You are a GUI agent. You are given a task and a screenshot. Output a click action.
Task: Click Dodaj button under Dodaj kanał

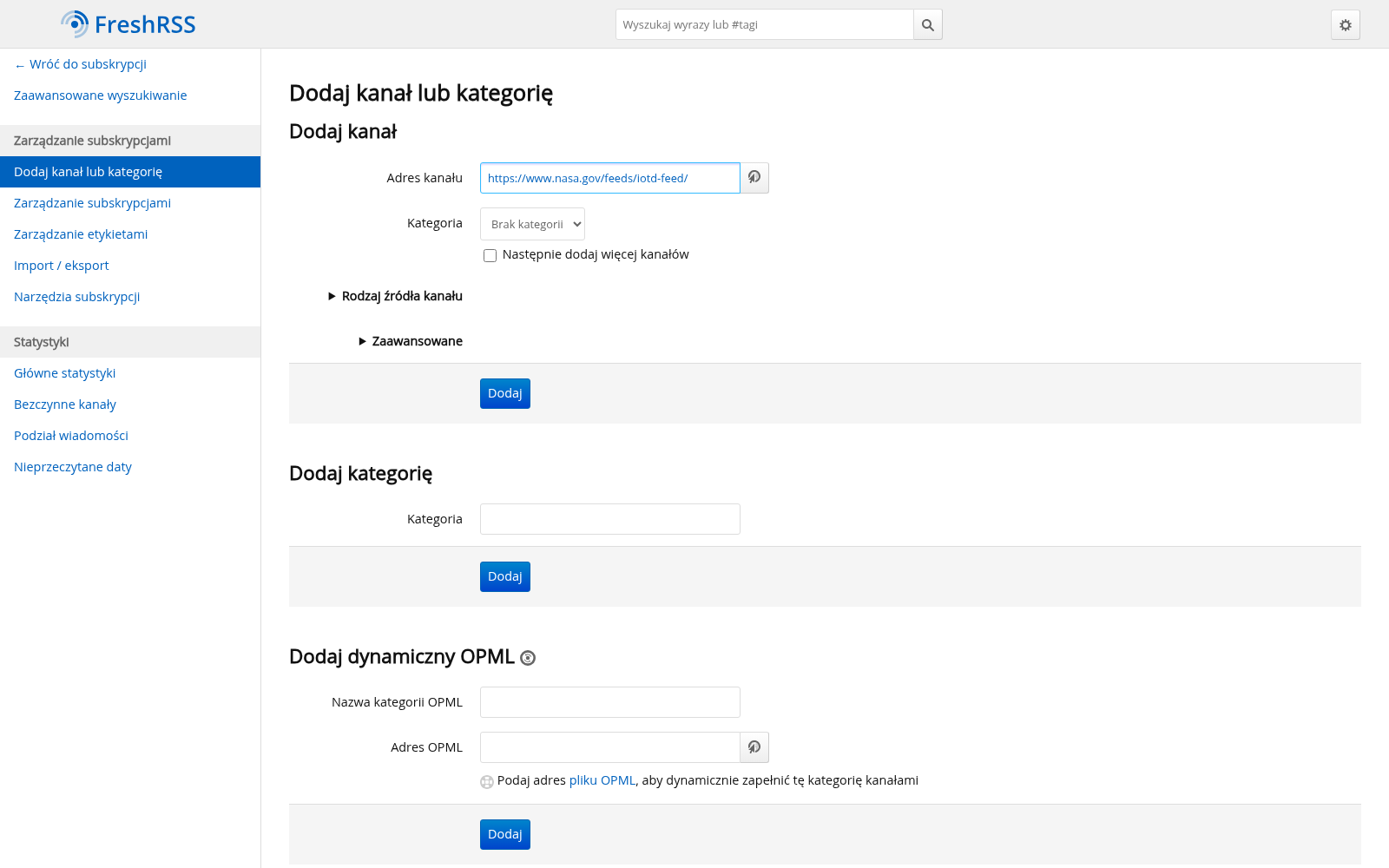click(504, 393)
